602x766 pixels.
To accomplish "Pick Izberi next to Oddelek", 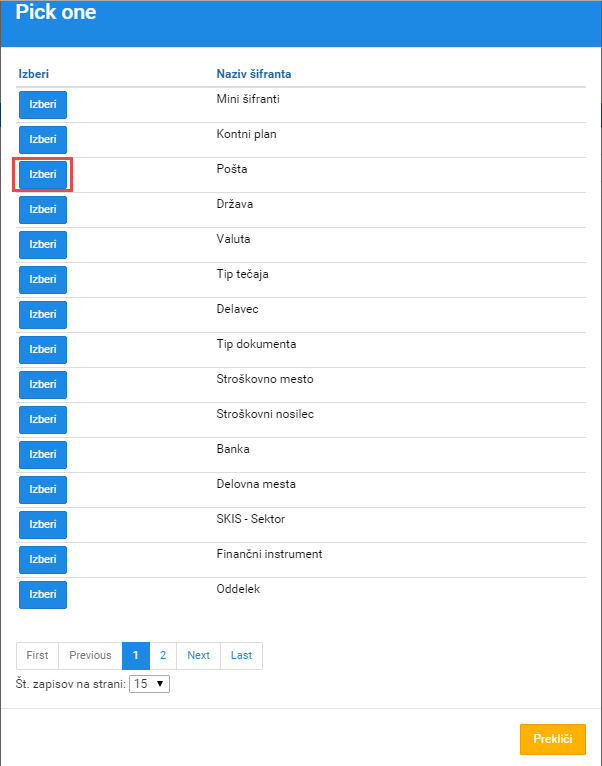I will [x=43, y=595].
